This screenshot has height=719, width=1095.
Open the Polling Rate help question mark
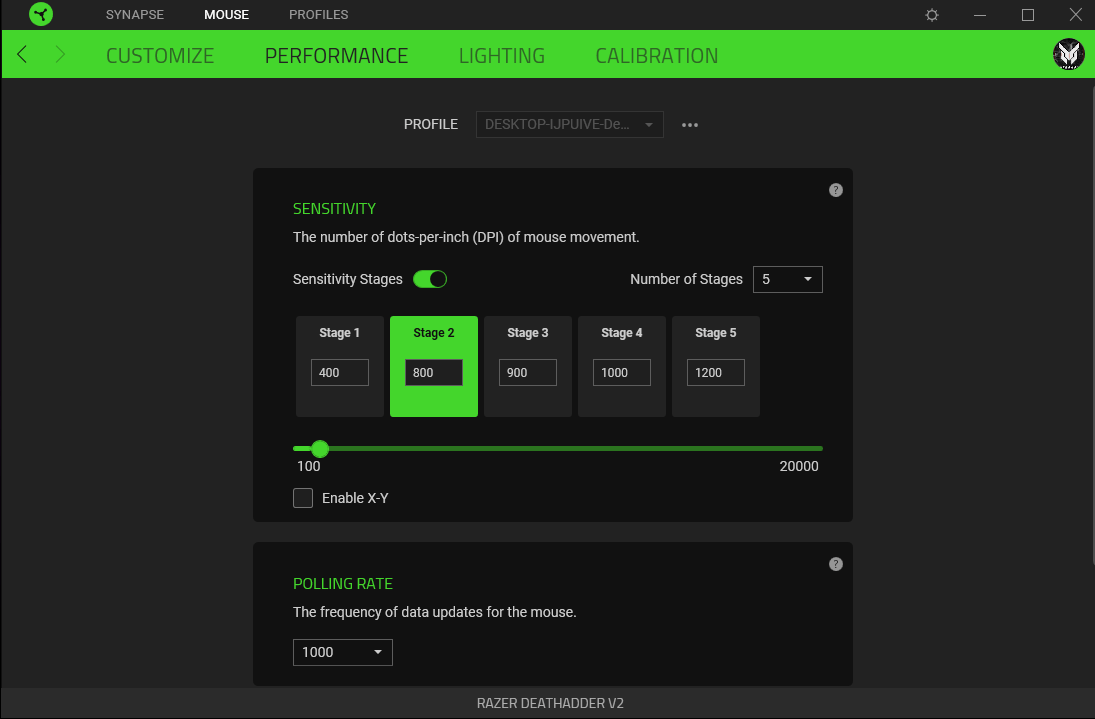(x=835, y=564)
